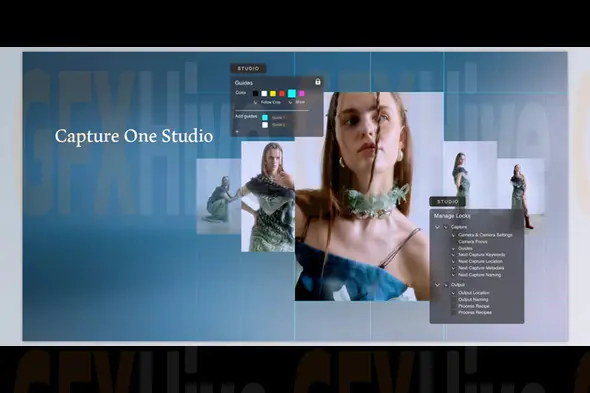Toggle Next Capture Naming checkbox
Screen dimensions: 590x393
(453, 275)
